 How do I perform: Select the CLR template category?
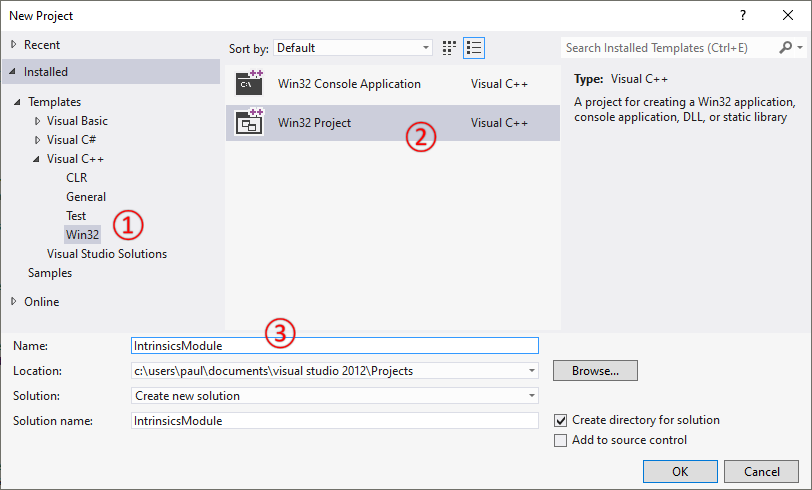click(x=77, y=178)
